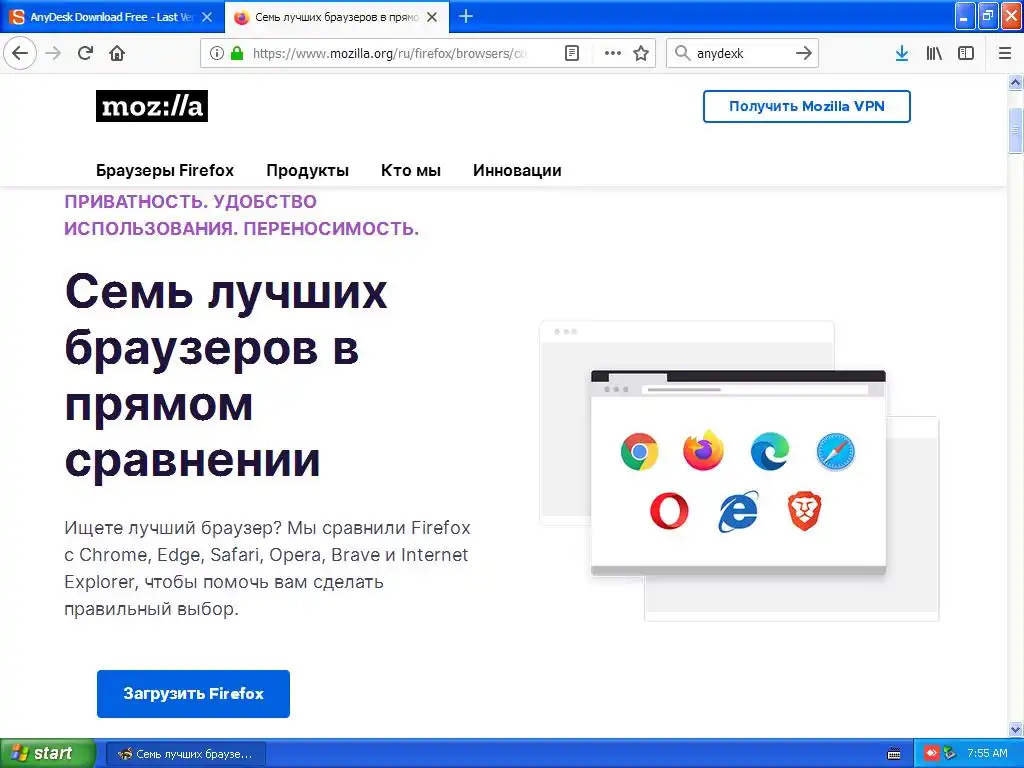This screenshot has height=768, width=1024.
Task: Open the Windows start menu
Action: (47, 753)
